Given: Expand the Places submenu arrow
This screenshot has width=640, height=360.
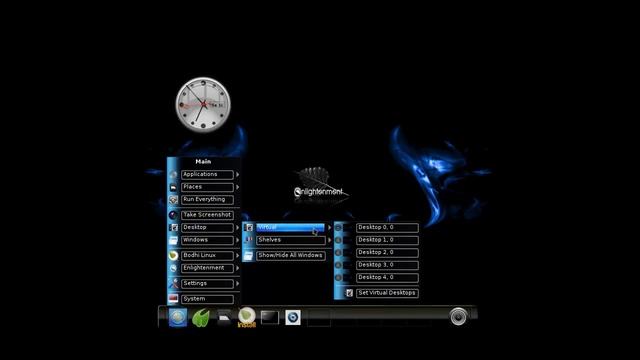Looking at the screenshot, I should coord(237,187).
